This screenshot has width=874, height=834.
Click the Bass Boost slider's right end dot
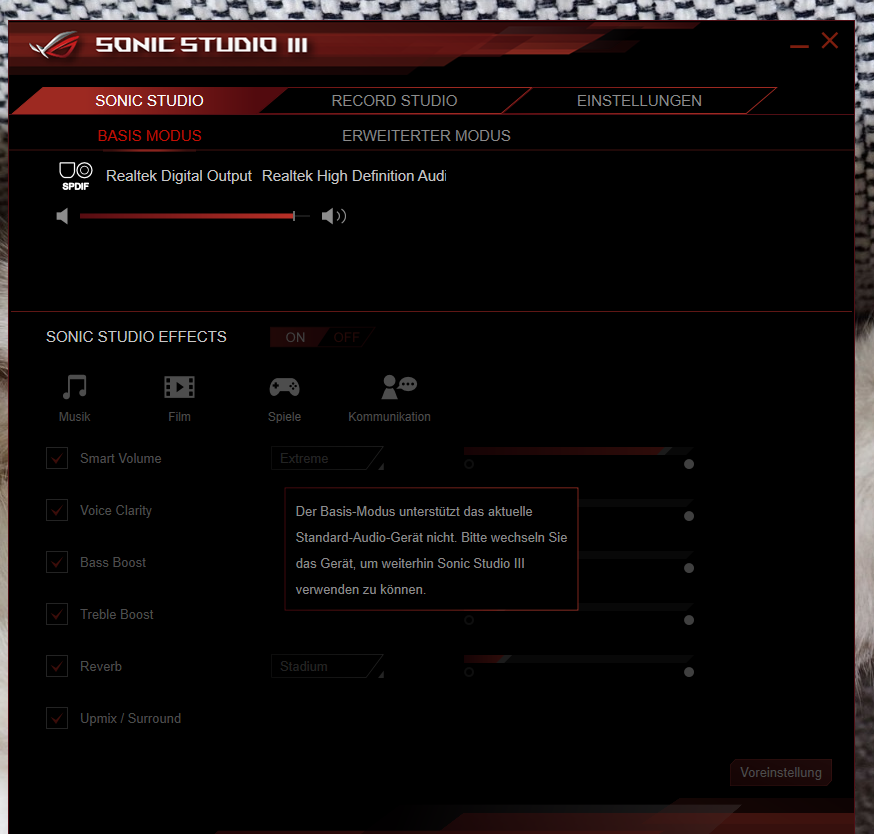point(689,568)
